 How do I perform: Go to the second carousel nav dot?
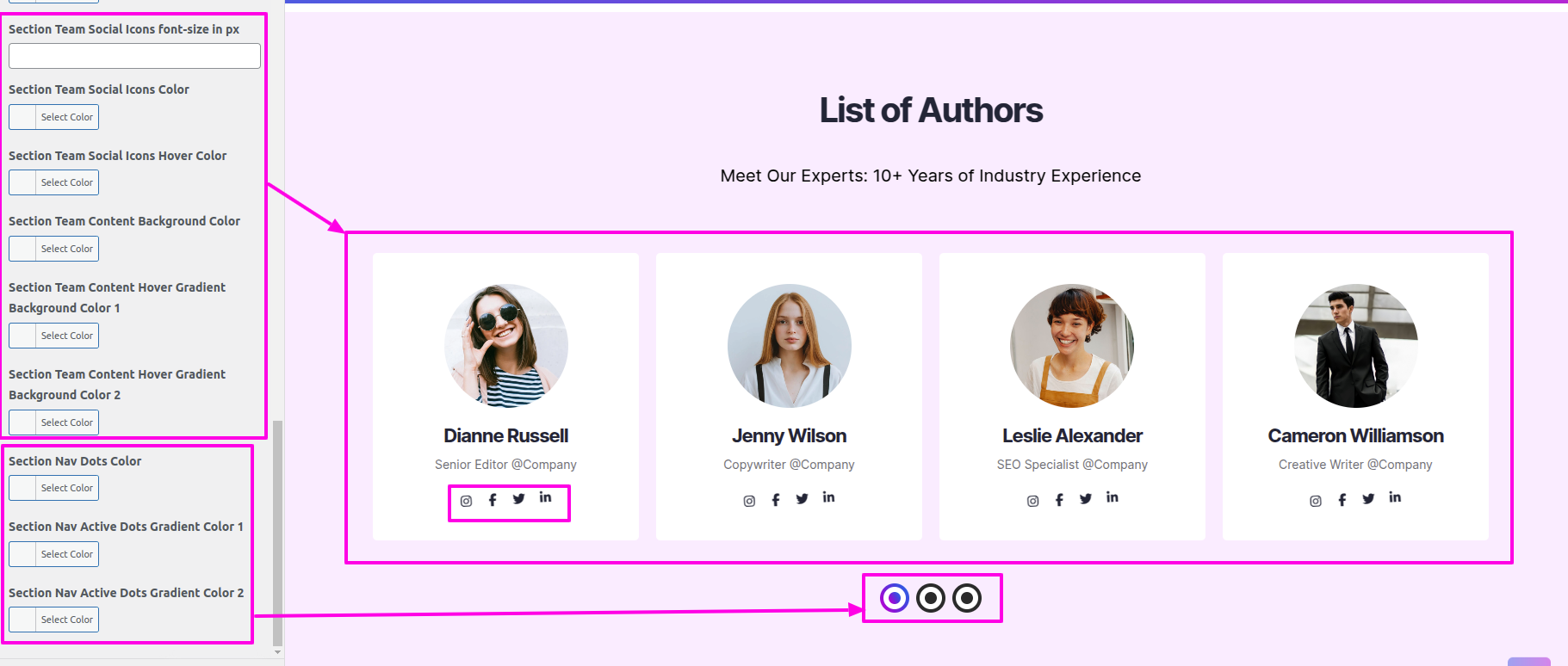(931, 598)
